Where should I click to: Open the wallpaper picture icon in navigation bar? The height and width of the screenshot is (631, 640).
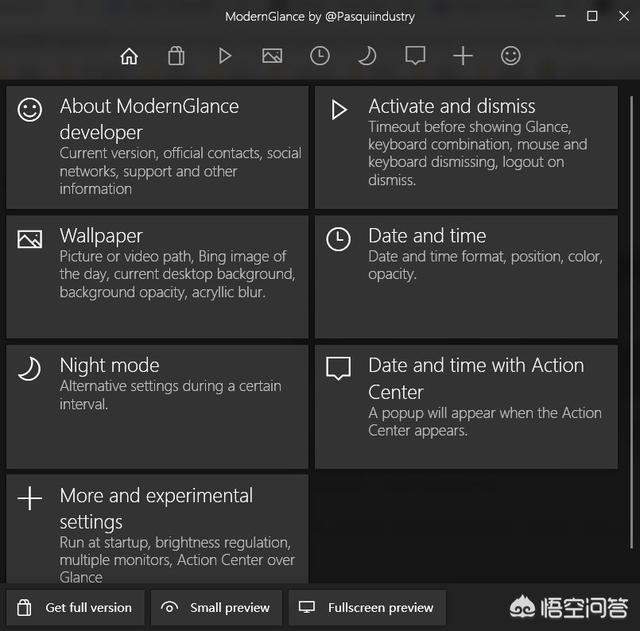(272, 56)
